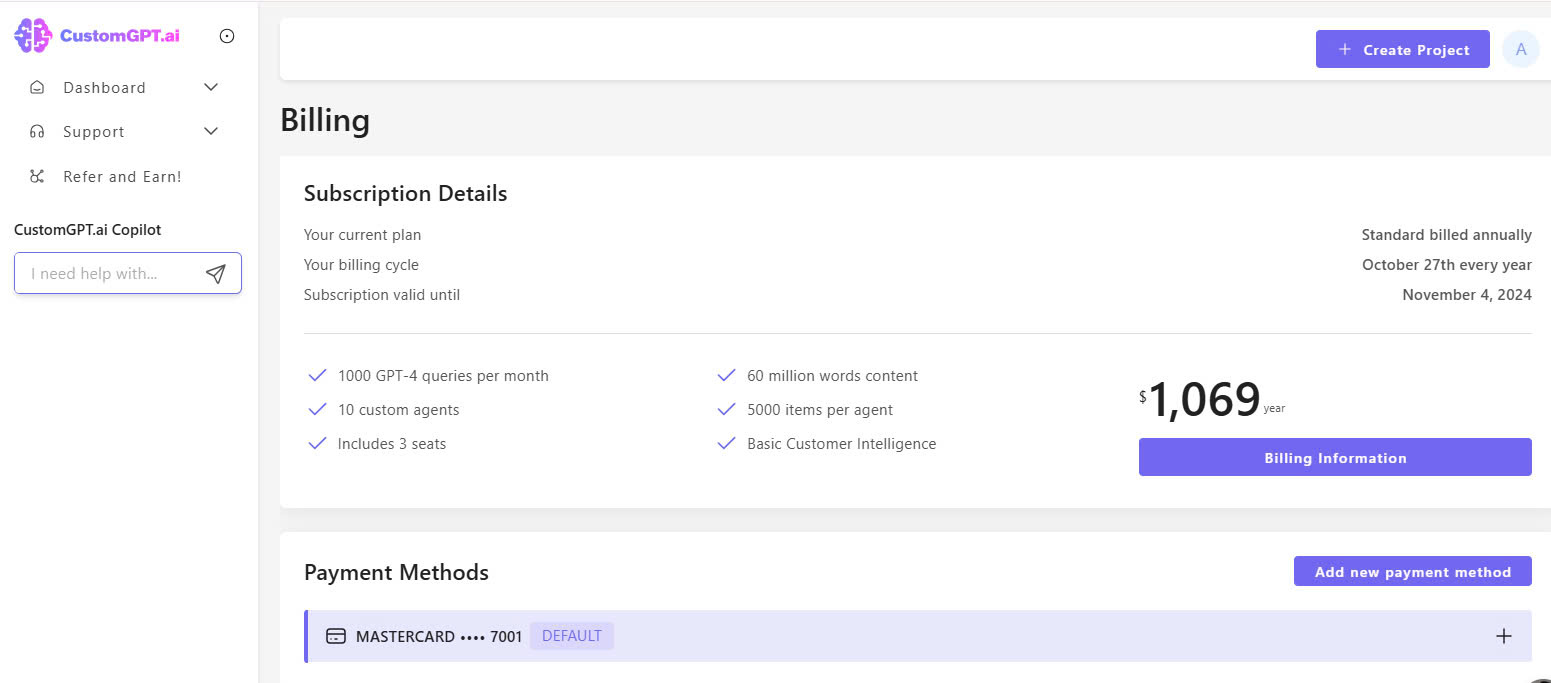Open the Support sidebar item
Image resolution: width=1551 pixels, height=683 pixels.
(x=94, y=132)
